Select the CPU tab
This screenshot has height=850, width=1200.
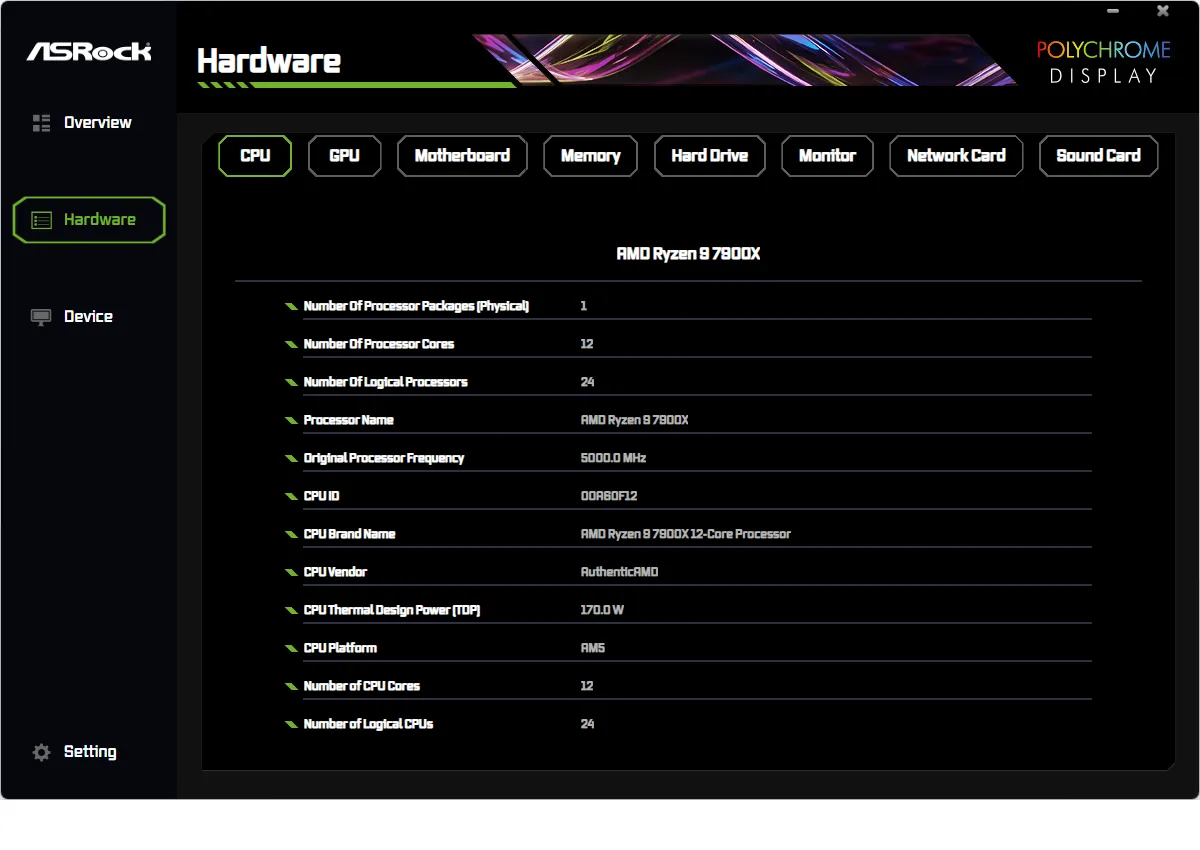click(x=255, y=156)
